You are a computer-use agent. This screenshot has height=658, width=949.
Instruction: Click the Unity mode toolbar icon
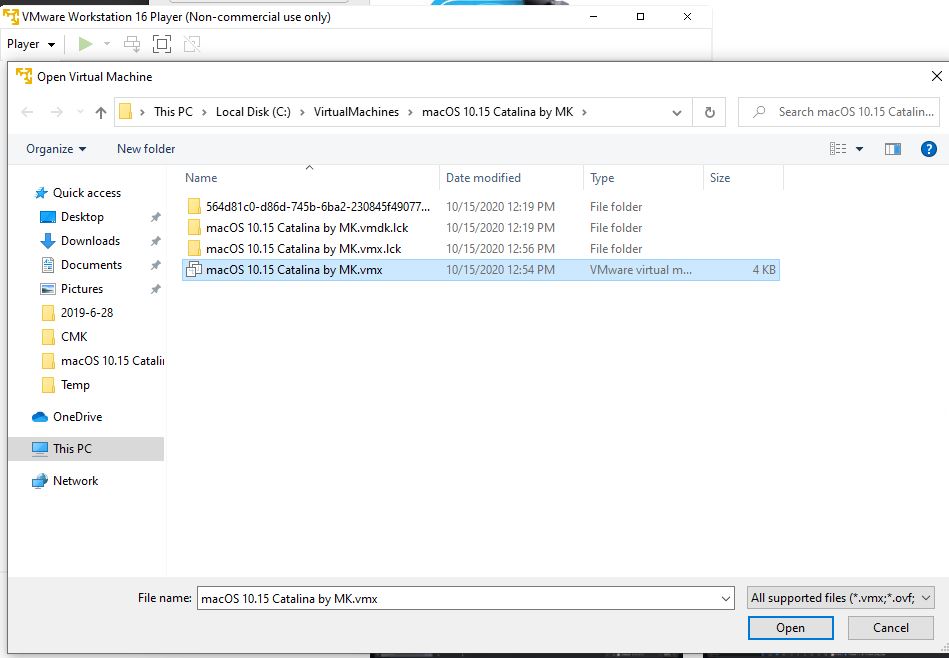(192, 44)
